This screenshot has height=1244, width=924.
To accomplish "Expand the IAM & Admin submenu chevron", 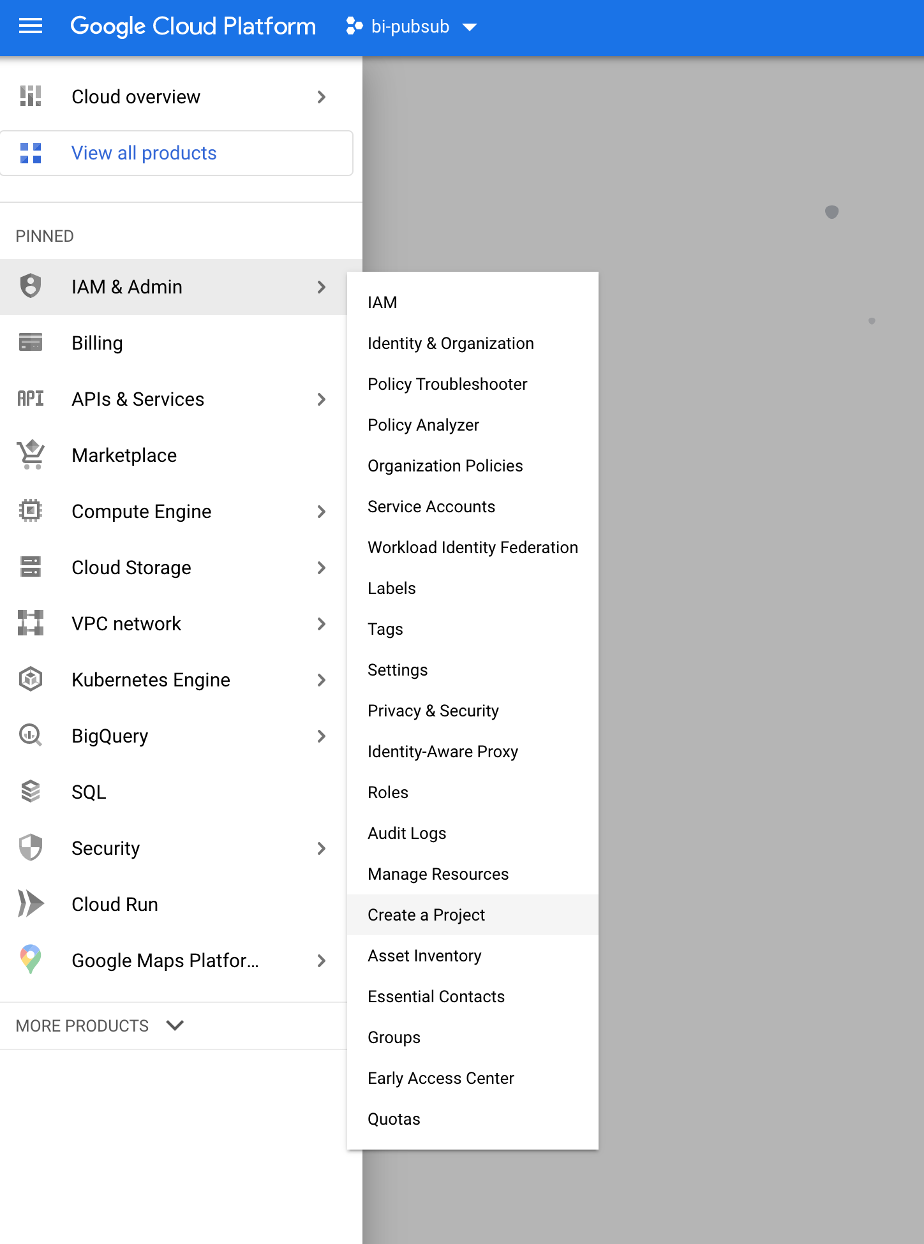I will (321, 287).
